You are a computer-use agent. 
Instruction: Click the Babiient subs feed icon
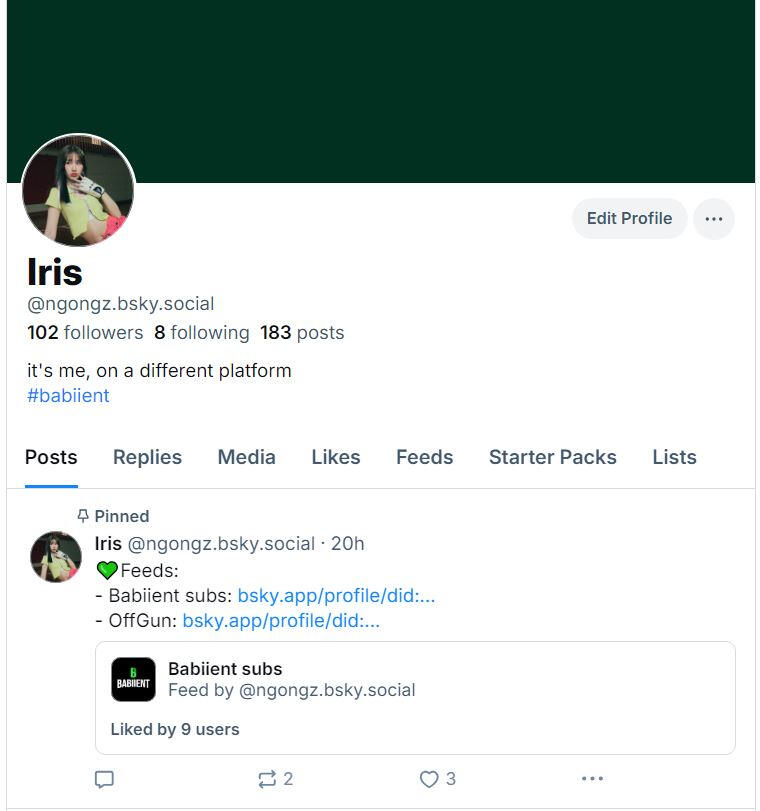[x=133, y=679]
